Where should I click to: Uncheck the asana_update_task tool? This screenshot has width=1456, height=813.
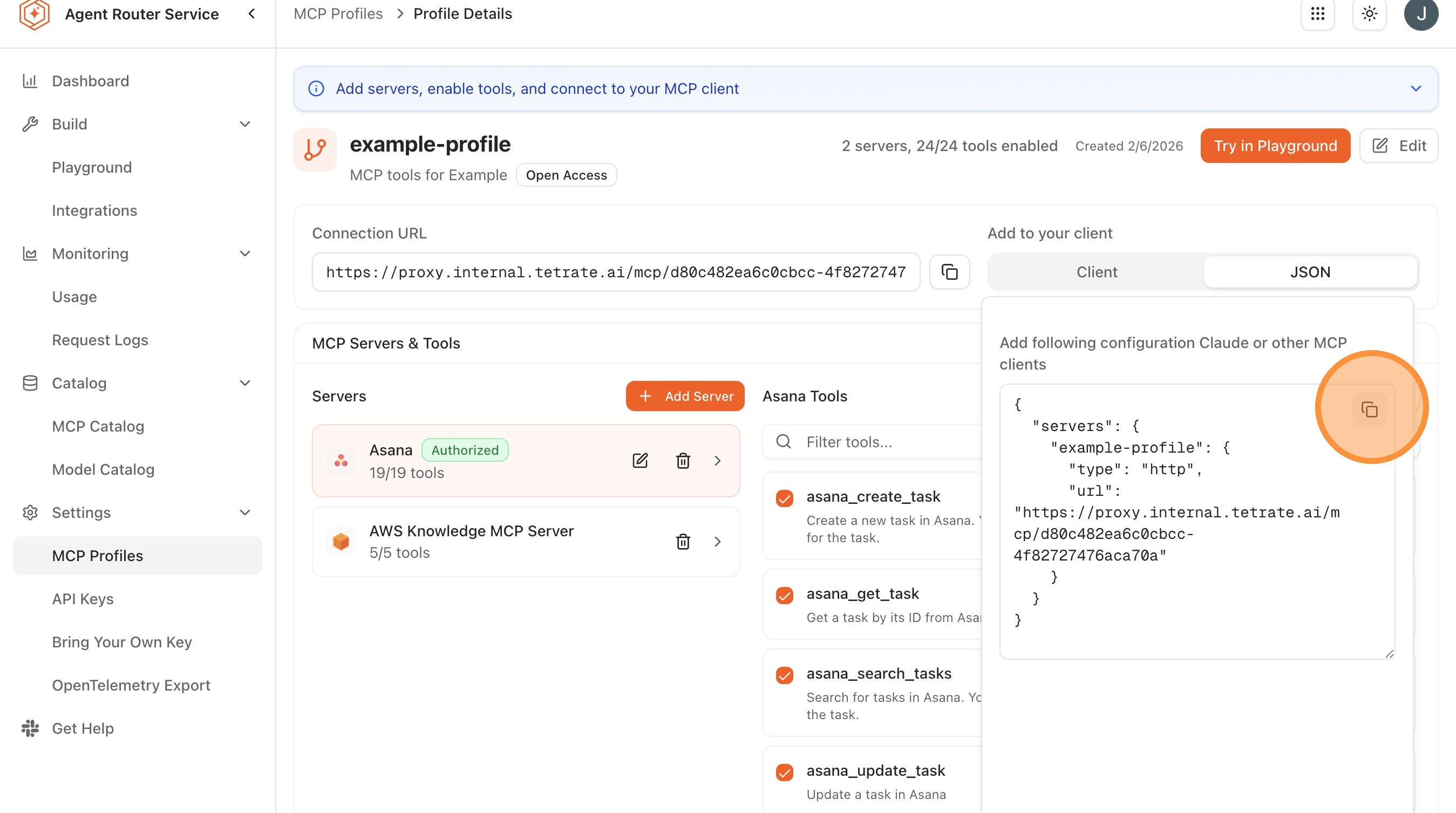point(785,773)
